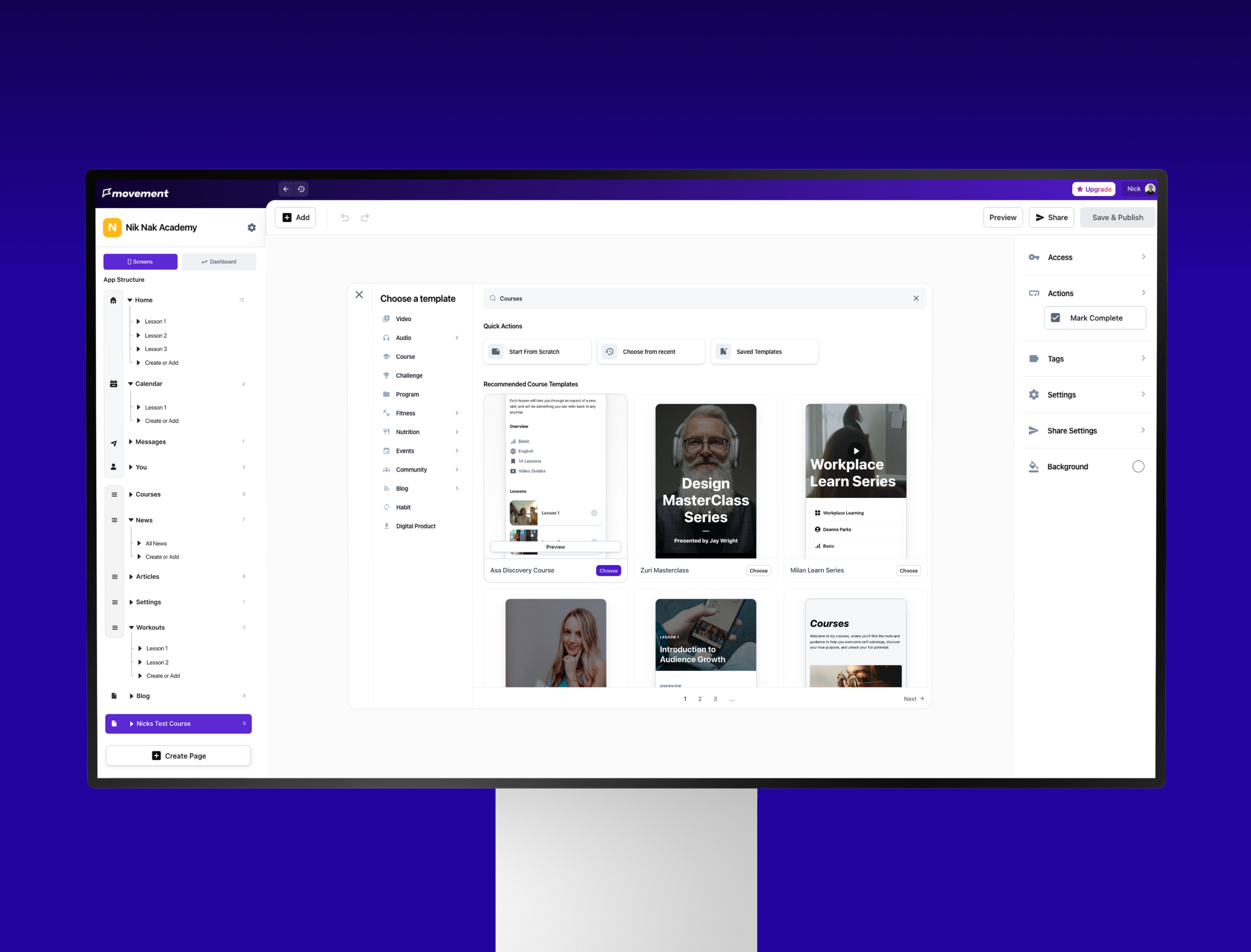This screenshot has height=952, width=1251.
Task: Collapse the Workouts tree section
Action: tap(131, 628)
